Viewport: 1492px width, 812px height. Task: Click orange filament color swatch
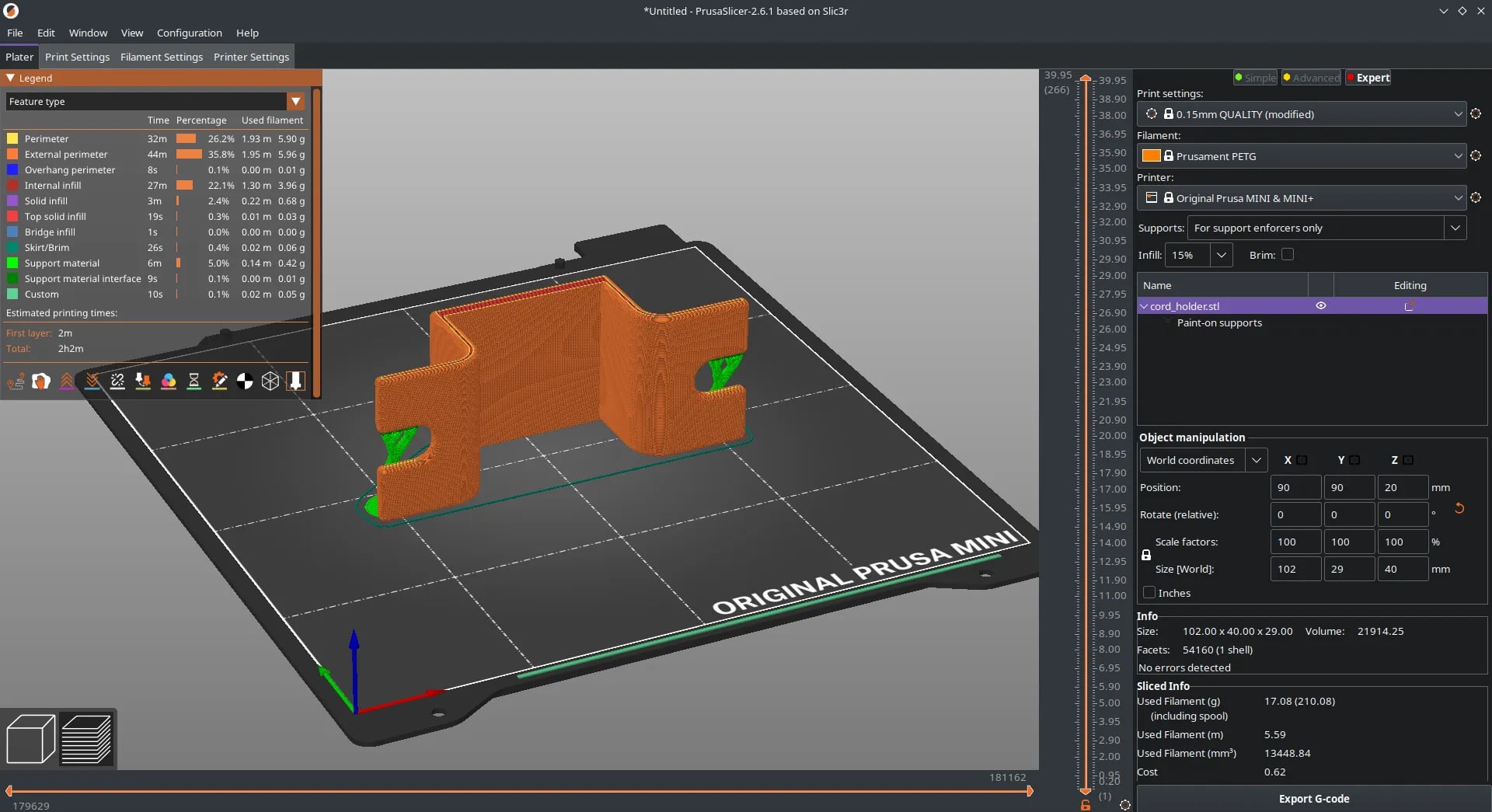click(x=1151, y=155)
